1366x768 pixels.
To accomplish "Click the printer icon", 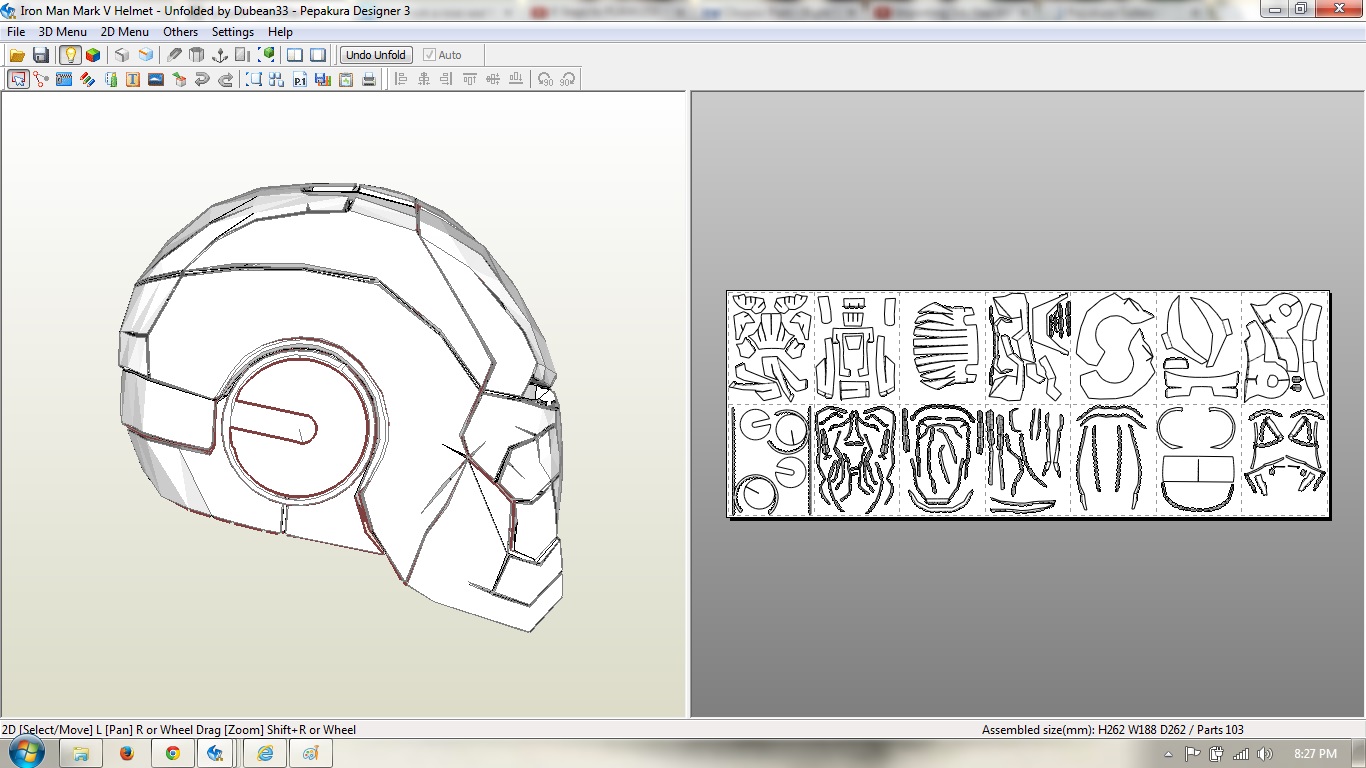I will pos(369,79).
